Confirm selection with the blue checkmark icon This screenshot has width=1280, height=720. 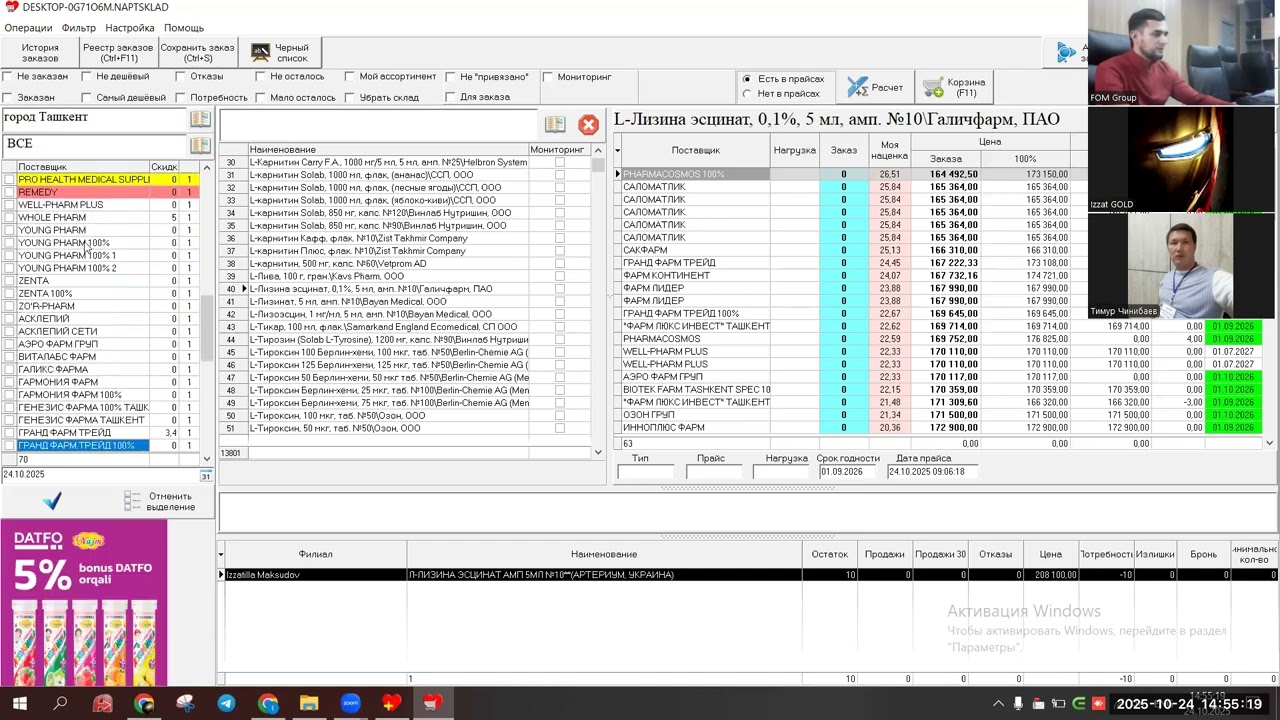point(52,500)
